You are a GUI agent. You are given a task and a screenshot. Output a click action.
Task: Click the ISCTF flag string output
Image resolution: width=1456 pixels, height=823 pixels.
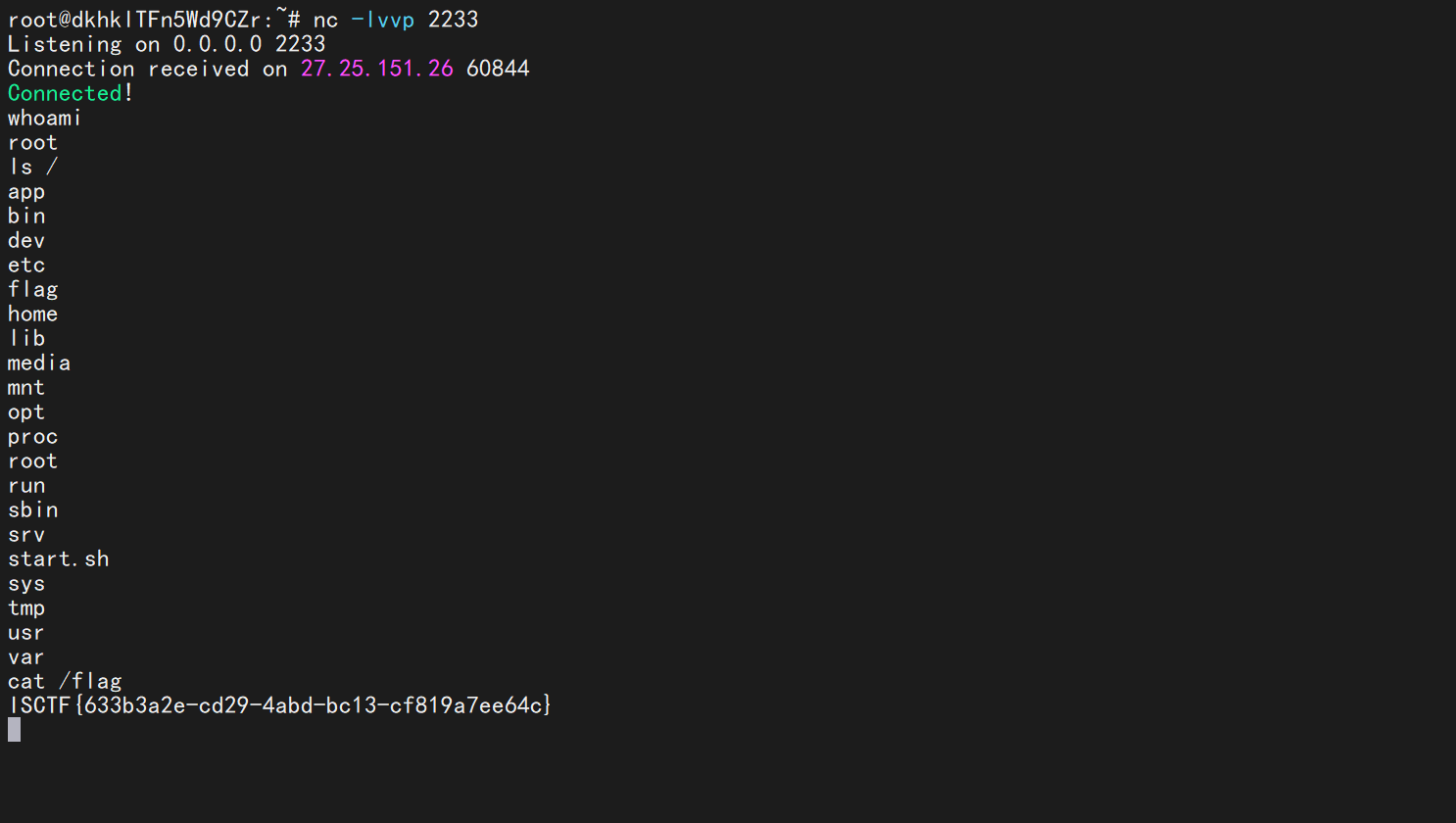tap(280, 705)
